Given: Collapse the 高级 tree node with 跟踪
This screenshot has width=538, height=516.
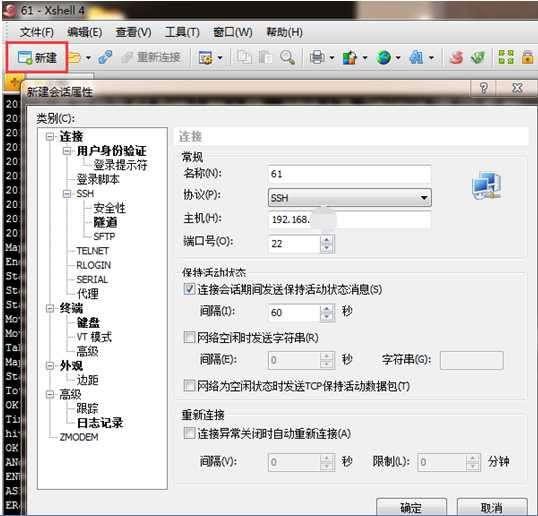Looking at the screenshot, I should coord(50,394).
